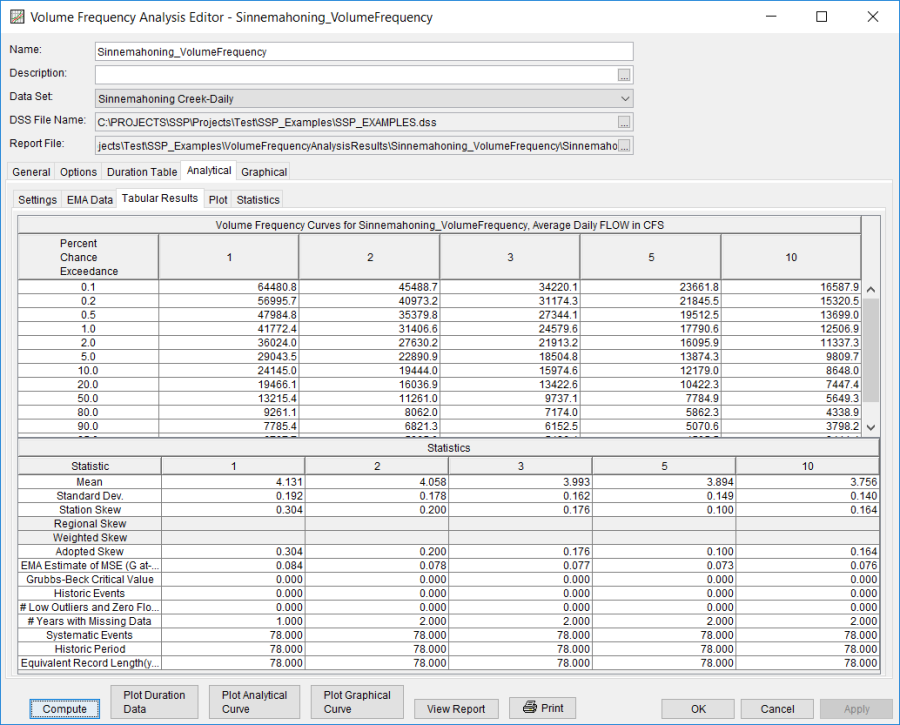Image resolution: width=900 pixels, height=725 pixels.
Task: Select cell value 40973.2
Action: pos(369,301)
